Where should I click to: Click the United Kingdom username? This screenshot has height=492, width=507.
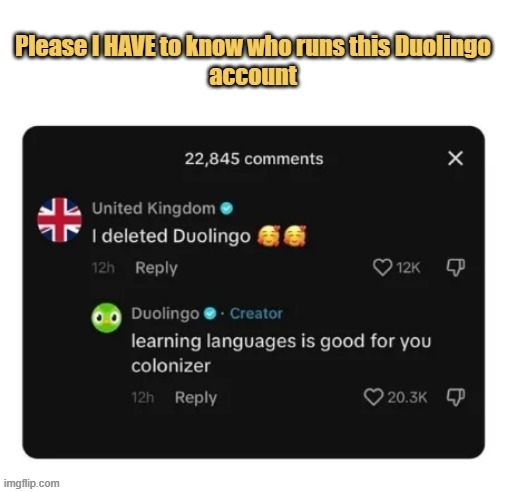pos(154,208)
